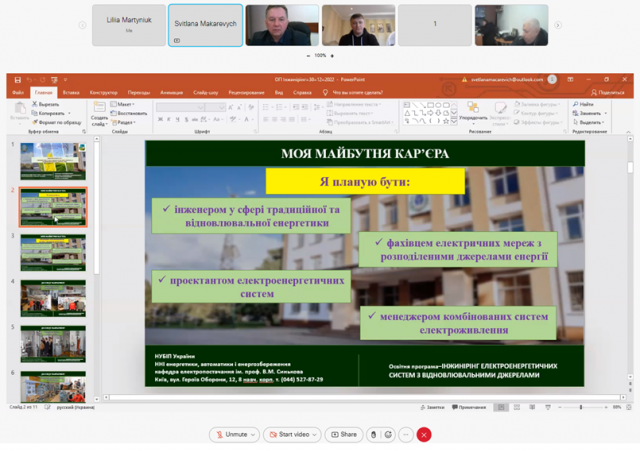Open the Вид ribbon tab
Screen dimensions: 640x452
coord(279,93)
